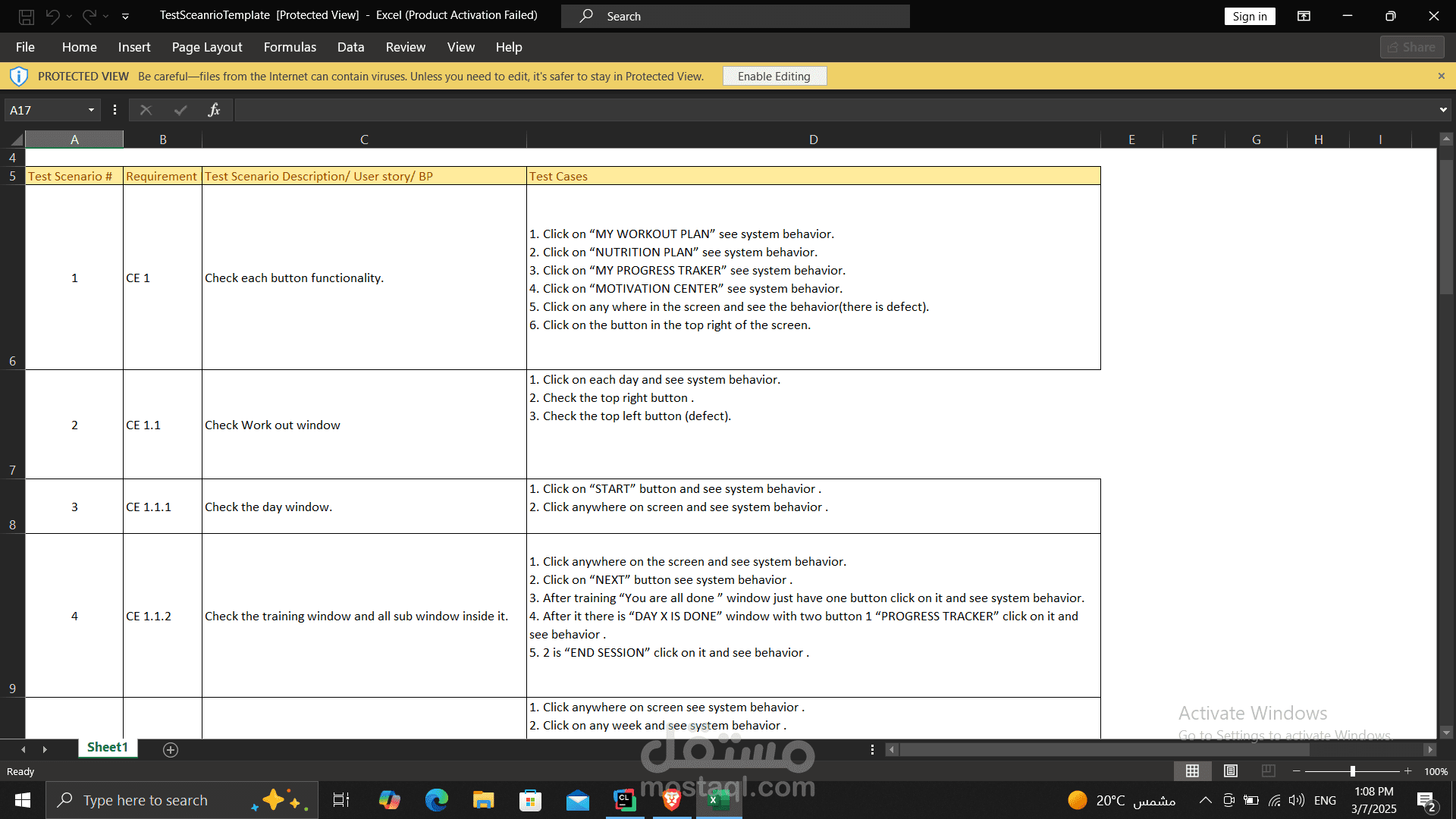Open the Review tab
Screen dimensions: 1456x819
tap(406, 47)
